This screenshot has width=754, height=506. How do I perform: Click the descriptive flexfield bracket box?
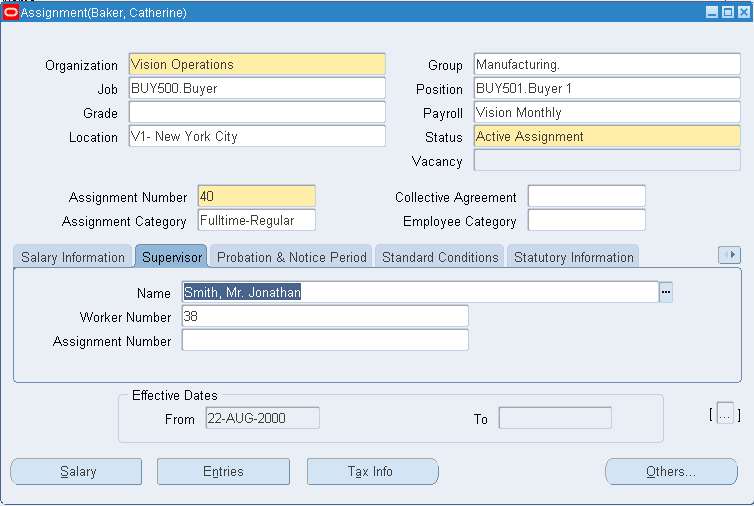(x=725, y=413)
